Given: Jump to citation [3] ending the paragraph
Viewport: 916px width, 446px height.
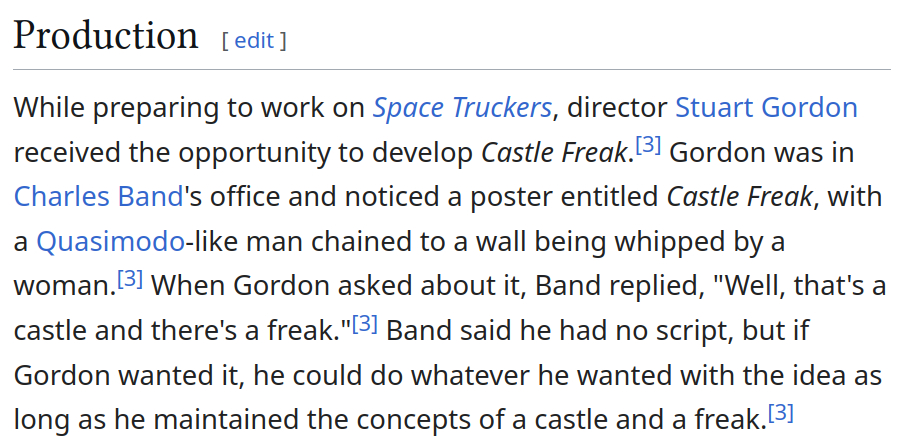Looking at the screenshot, I should click(780, 412).
